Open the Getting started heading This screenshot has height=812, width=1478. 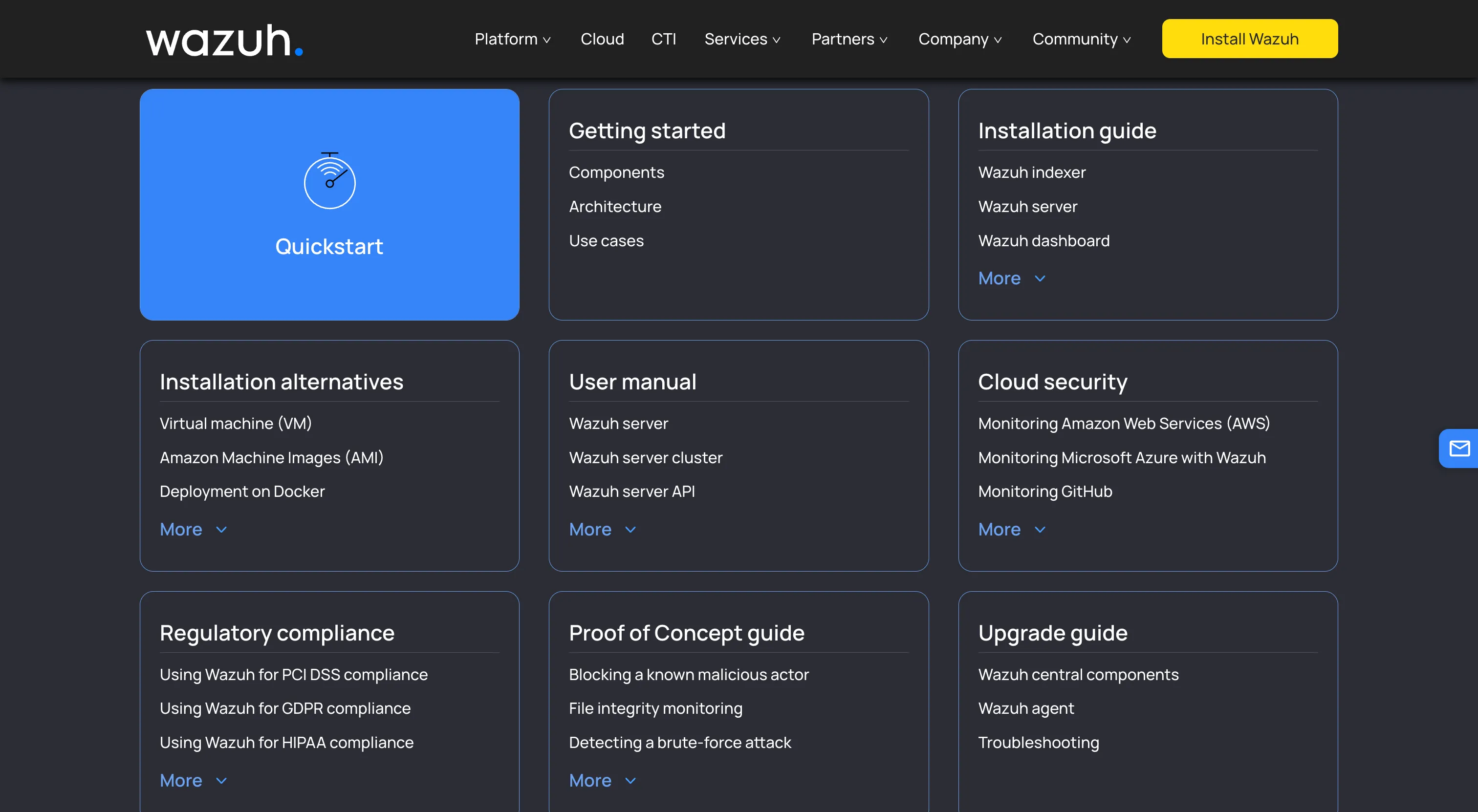point(647,131)
